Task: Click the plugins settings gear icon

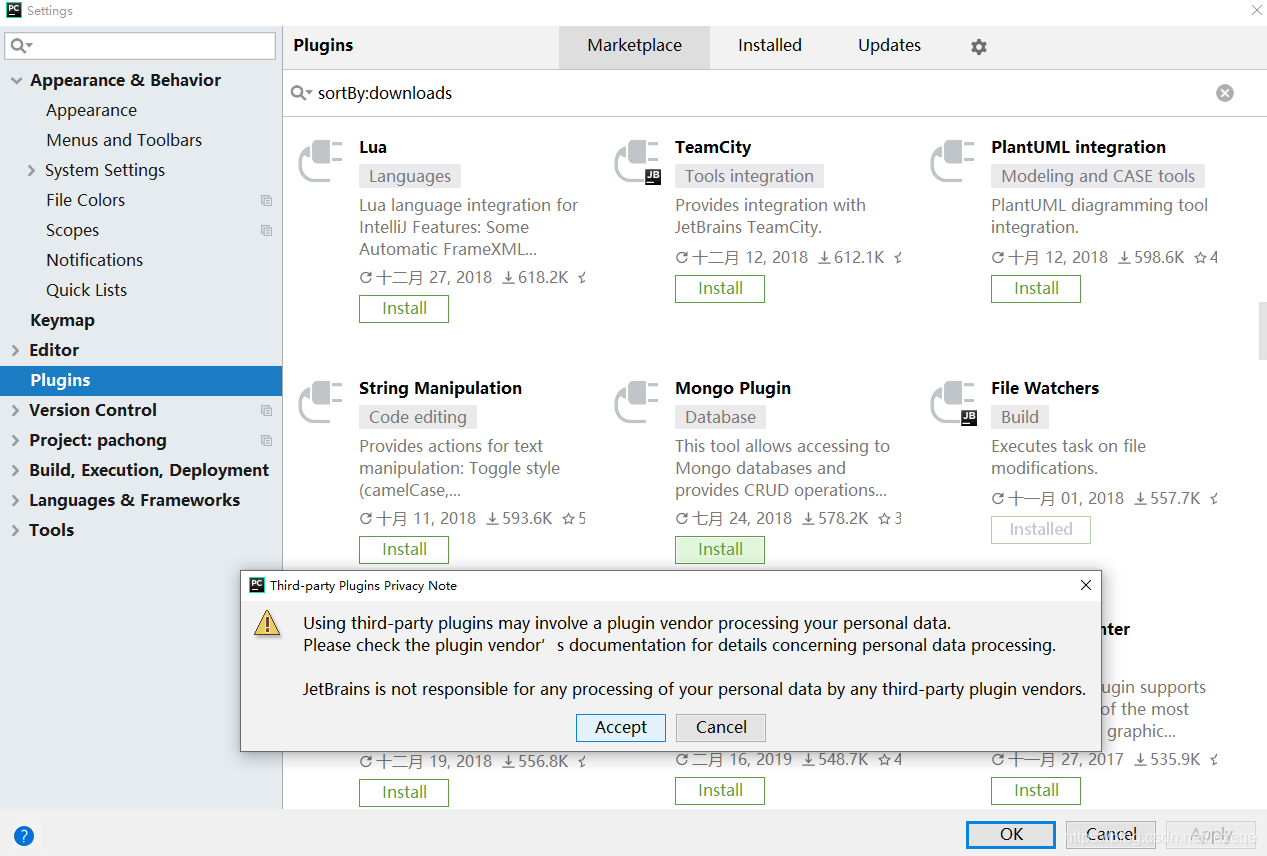Action: coord(979,47)
